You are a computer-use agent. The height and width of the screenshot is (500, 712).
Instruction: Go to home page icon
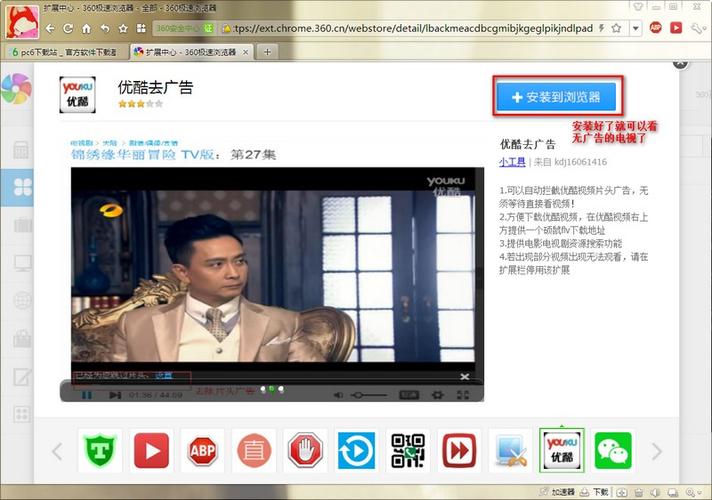pos(86,29)
